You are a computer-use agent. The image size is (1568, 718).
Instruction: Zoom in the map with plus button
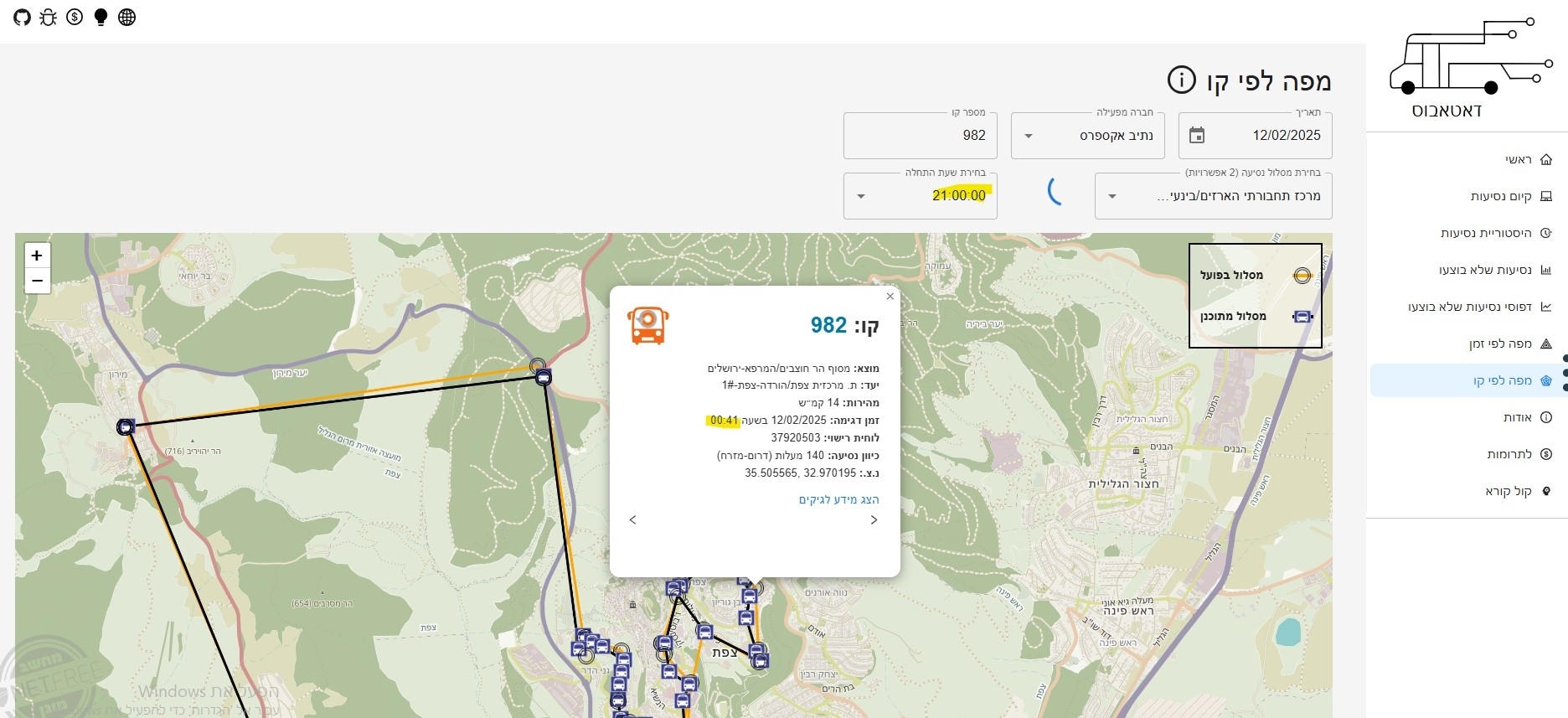click(37, 256)
